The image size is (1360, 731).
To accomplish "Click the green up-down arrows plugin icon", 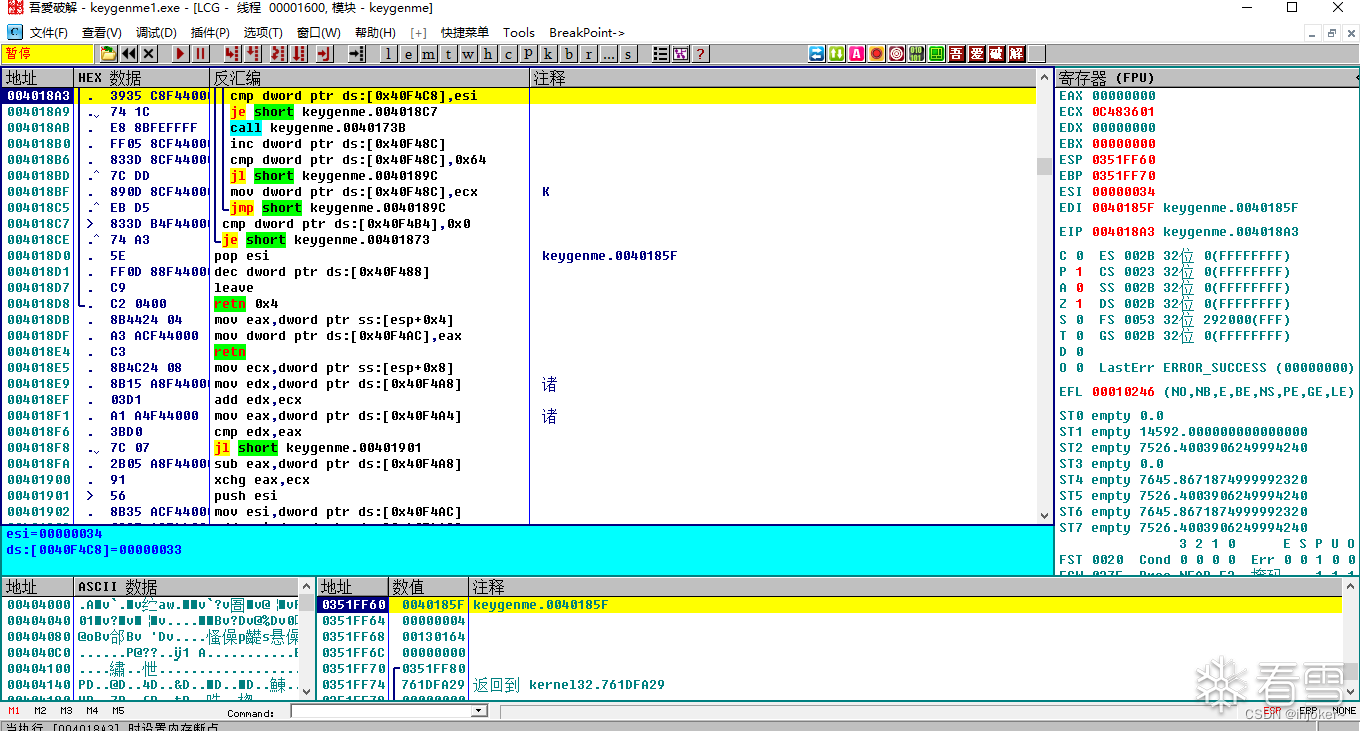I will 837,54.
